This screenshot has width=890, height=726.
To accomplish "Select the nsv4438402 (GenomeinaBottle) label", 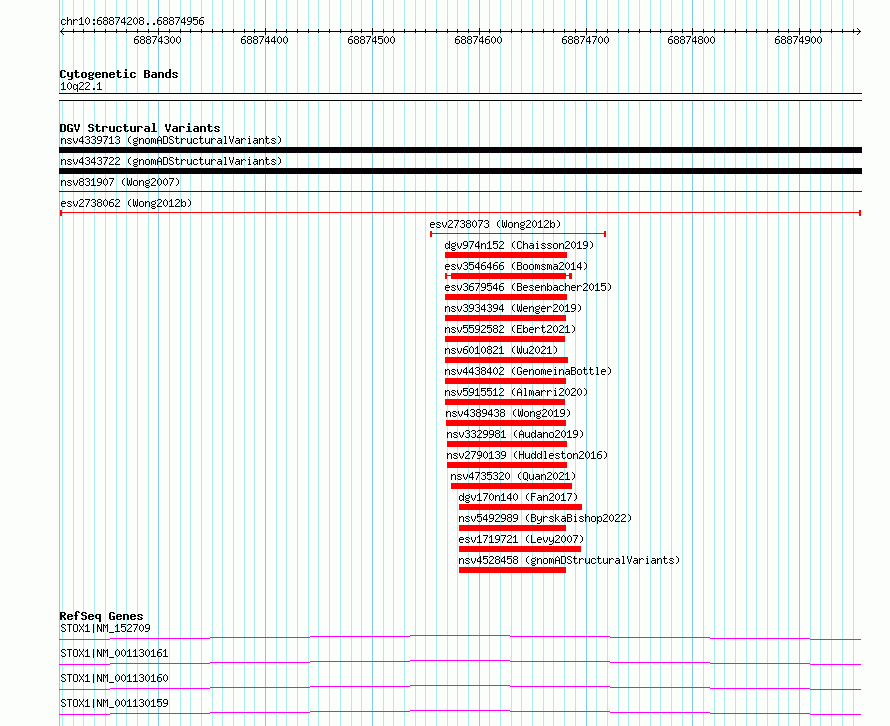I will (528, 371).
